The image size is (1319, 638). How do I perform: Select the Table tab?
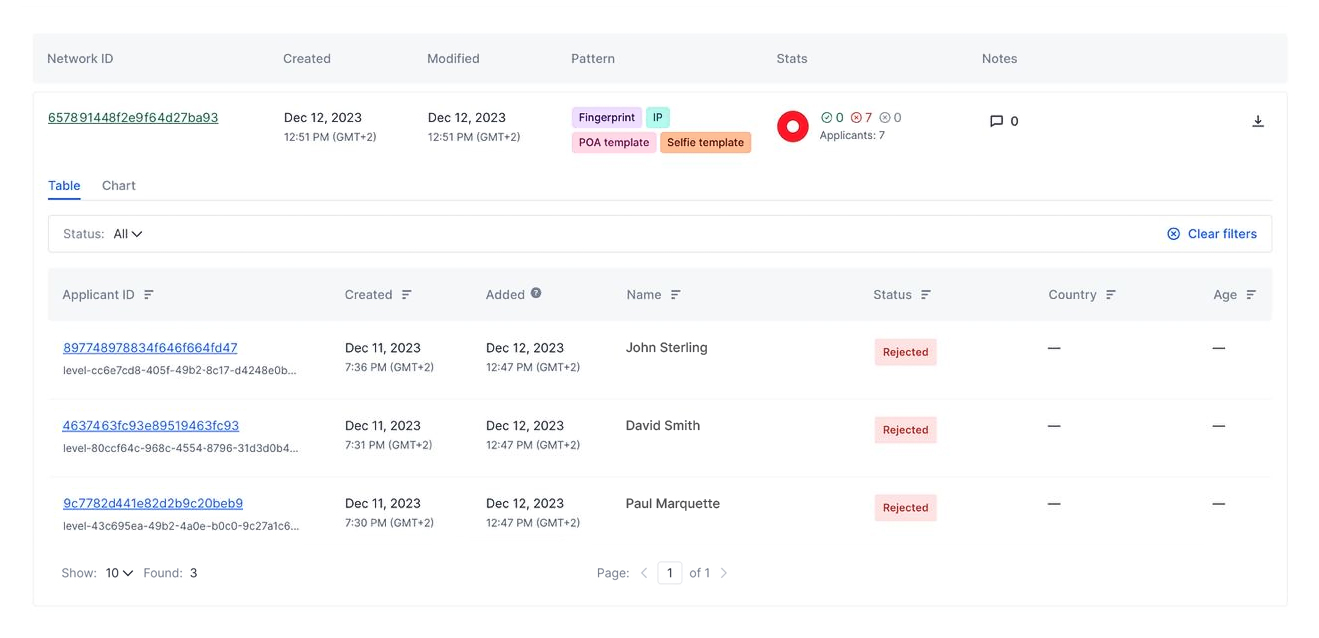64,185
